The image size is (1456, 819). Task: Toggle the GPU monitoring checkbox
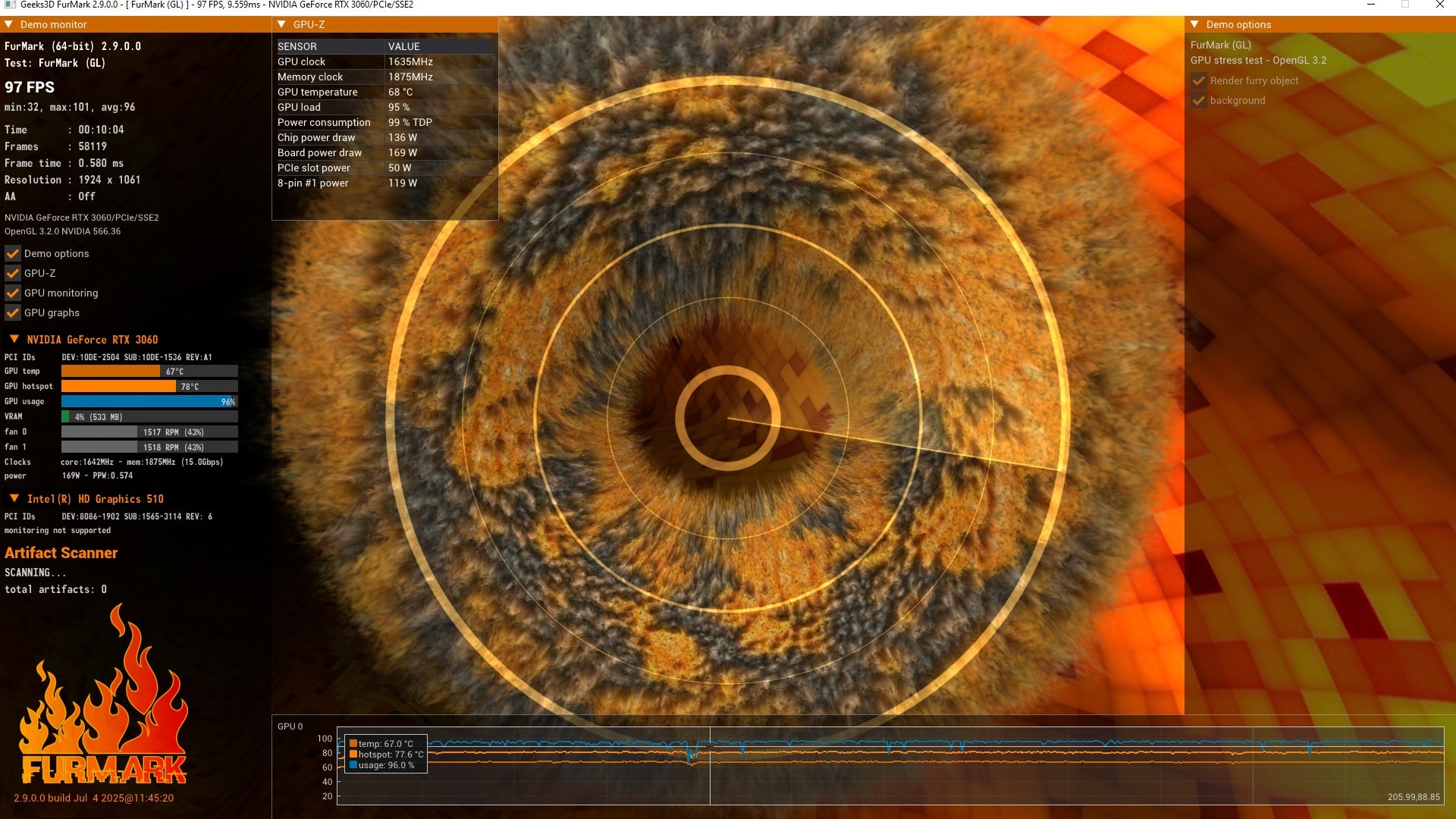click(x=13, y=293)
